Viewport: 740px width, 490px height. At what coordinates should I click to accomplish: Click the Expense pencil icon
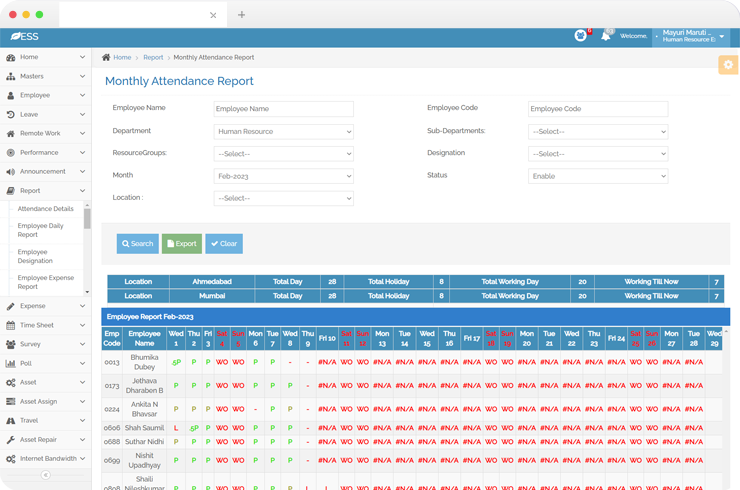click(10, 306)
